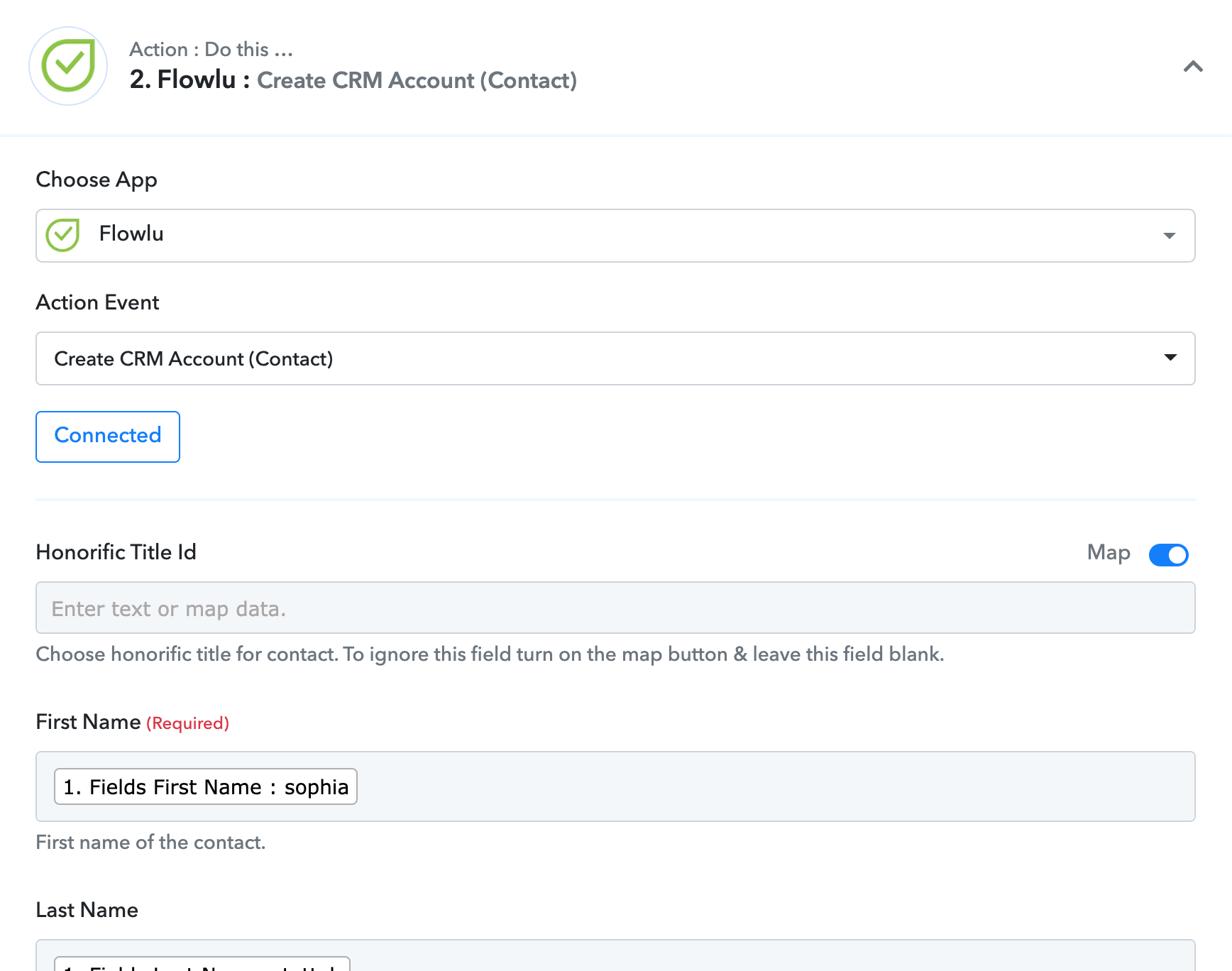Click the Choose App label

pos(97,180)
